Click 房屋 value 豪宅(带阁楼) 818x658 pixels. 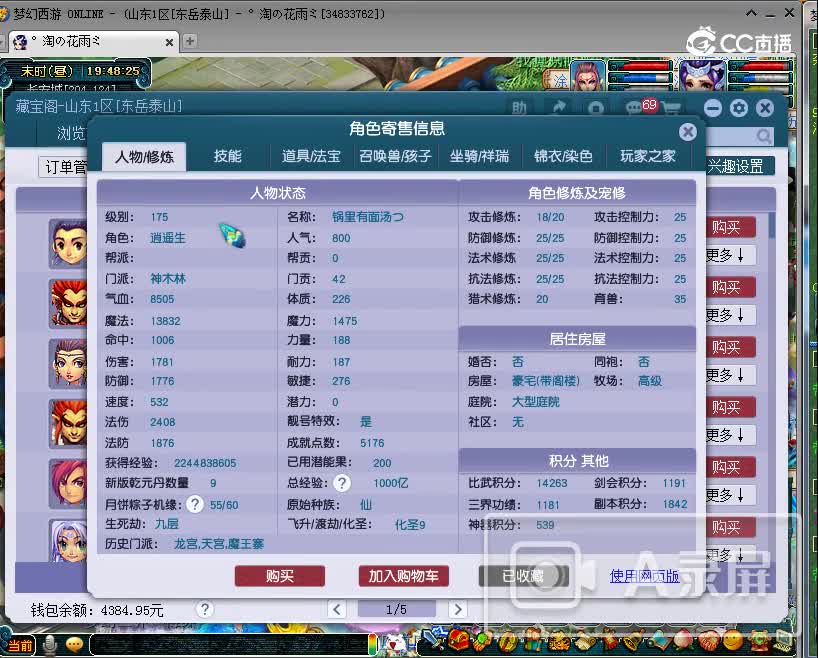point(546,381)
